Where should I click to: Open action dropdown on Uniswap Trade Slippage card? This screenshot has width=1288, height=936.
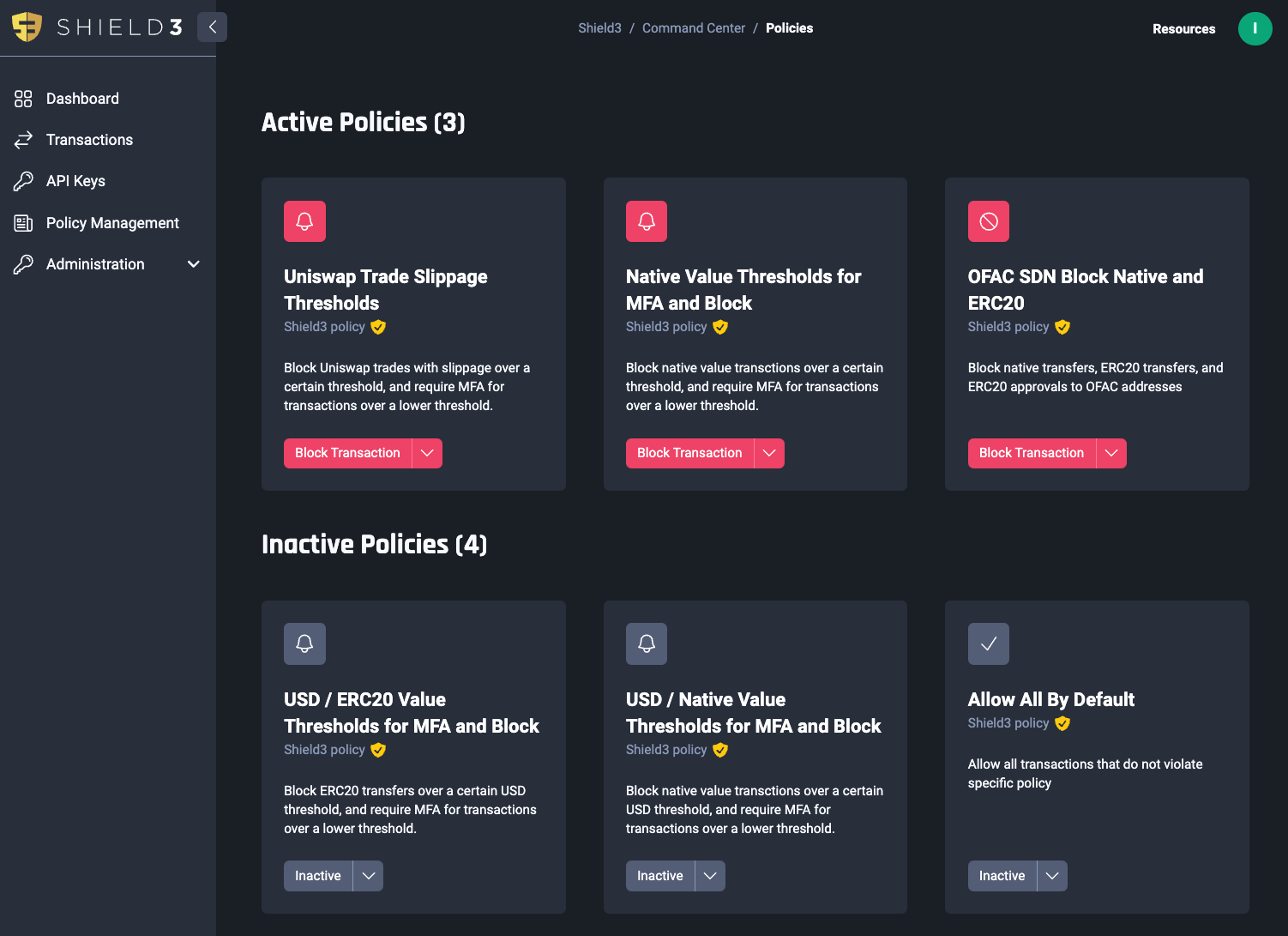click(x=427, y=453)
